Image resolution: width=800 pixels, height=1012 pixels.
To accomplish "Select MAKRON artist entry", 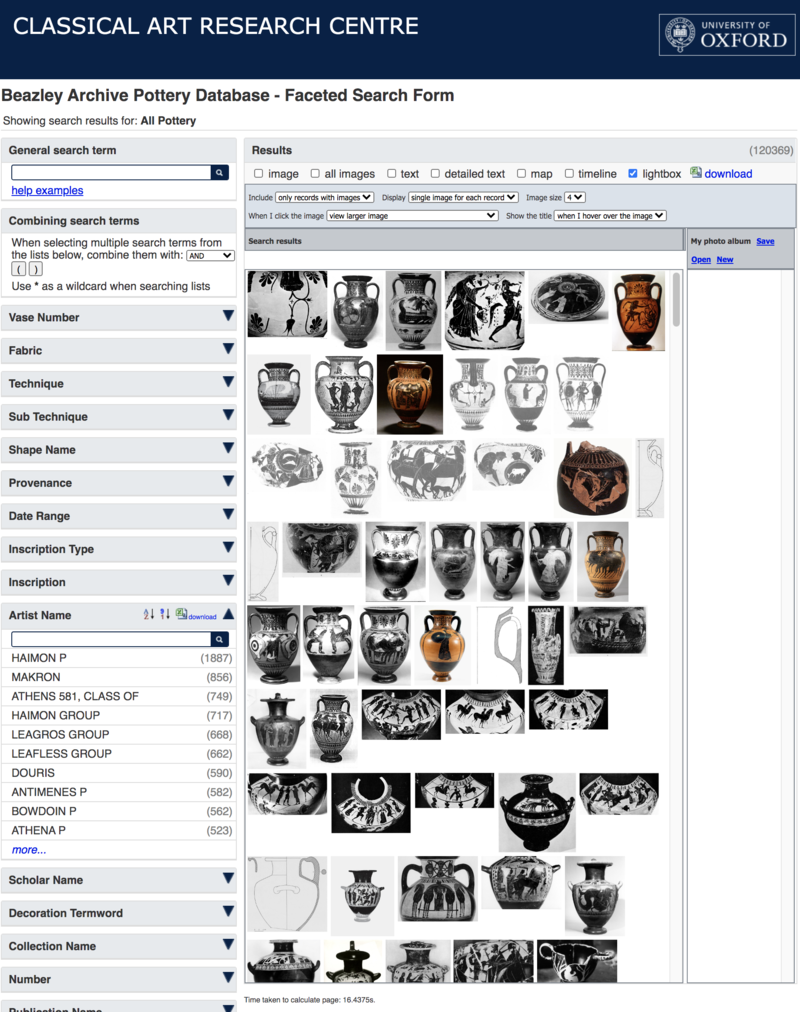I will click(119, 677).
